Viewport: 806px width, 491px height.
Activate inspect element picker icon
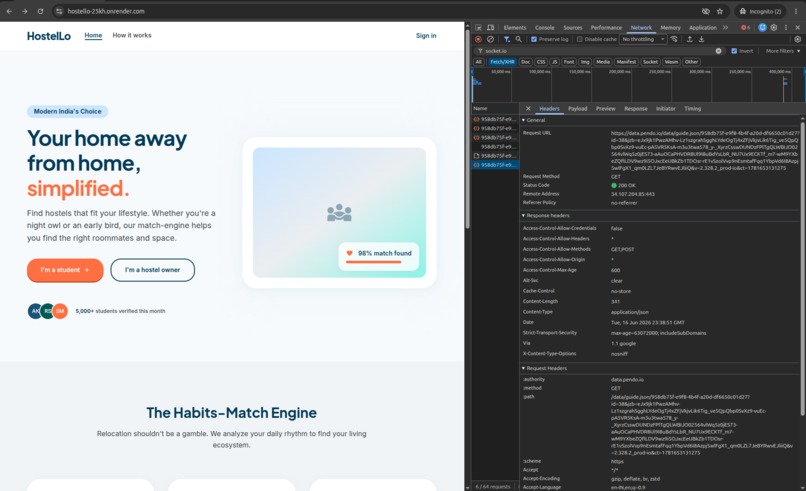[479, 27]
